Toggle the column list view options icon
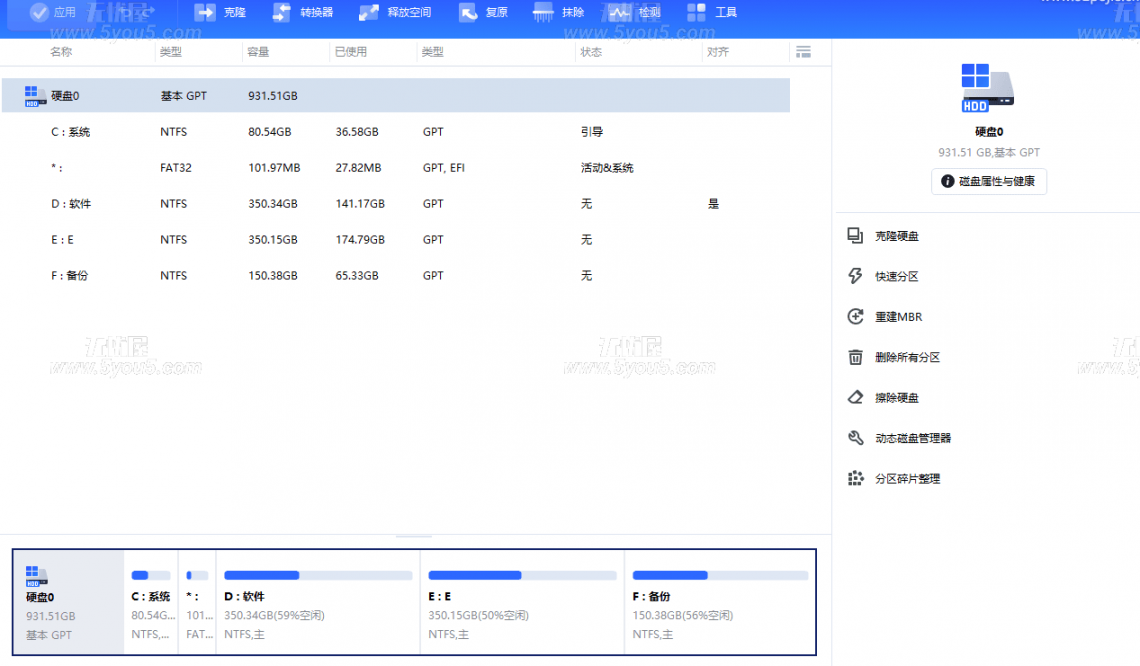Image resolution: width=1140 pixels, height=666 pixels. 803,52
